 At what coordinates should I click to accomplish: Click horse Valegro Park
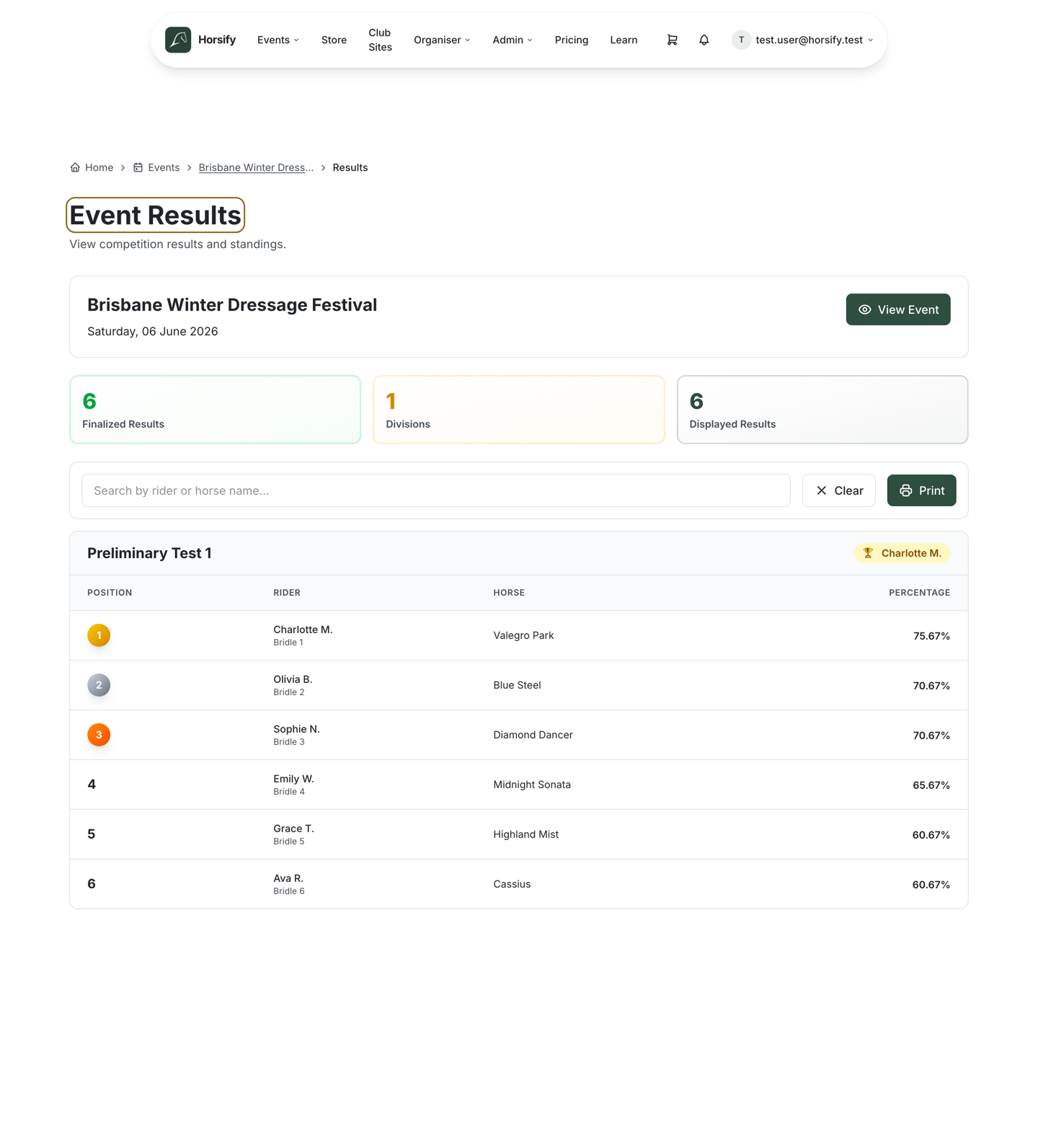(523, 635)
